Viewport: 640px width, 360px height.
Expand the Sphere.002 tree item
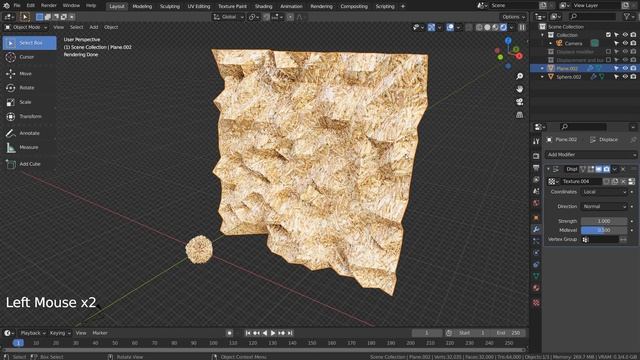coord(542,77)
